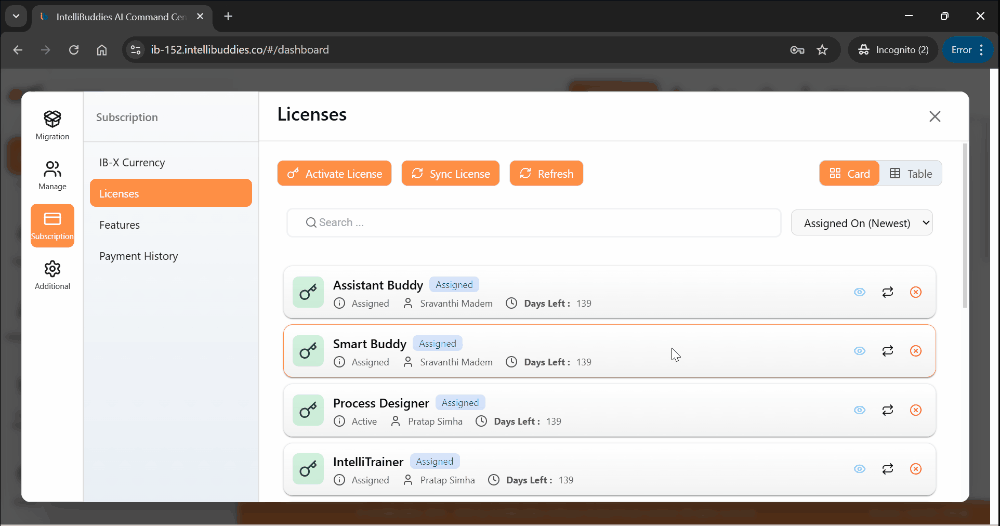This screenshot has width=1000, height=526.
Task: Click the Sync License button
Action: point(450,173)
